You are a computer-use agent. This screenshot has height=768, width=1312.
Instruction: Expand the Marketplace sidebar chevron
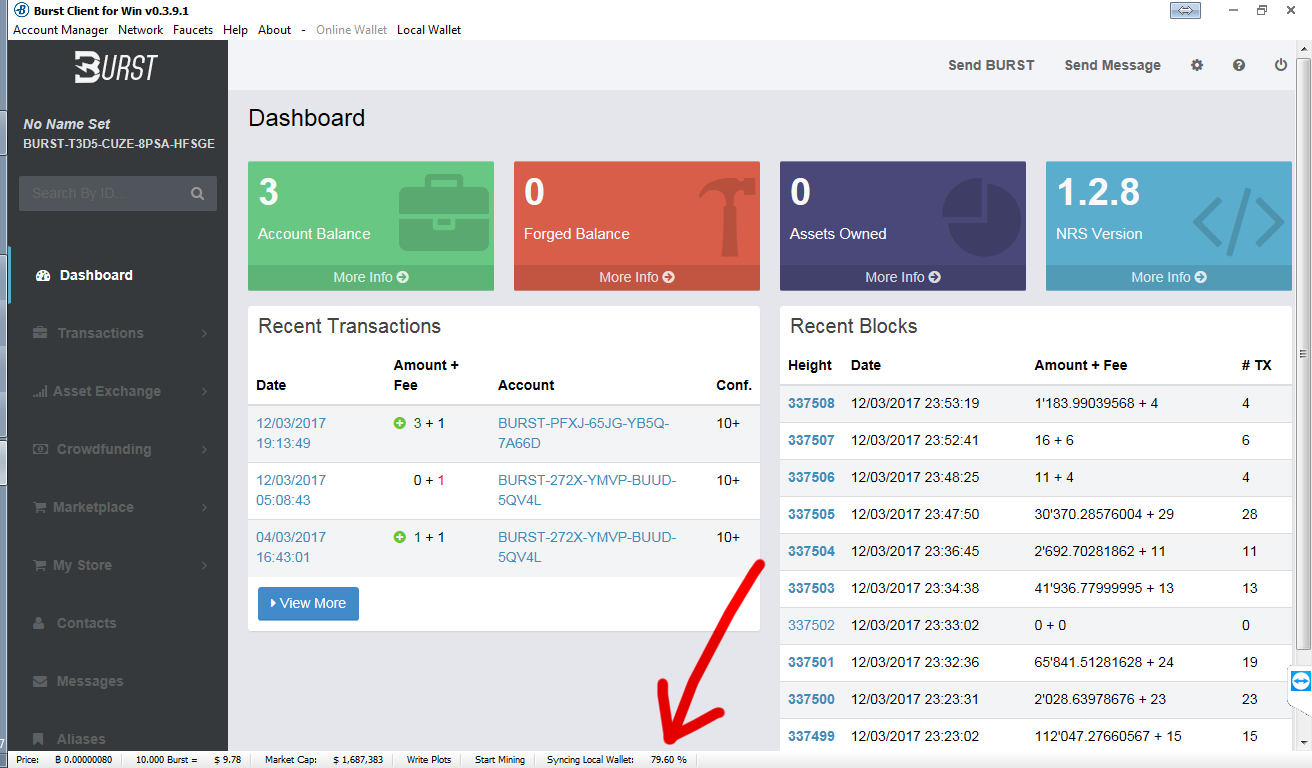[204, 507]
